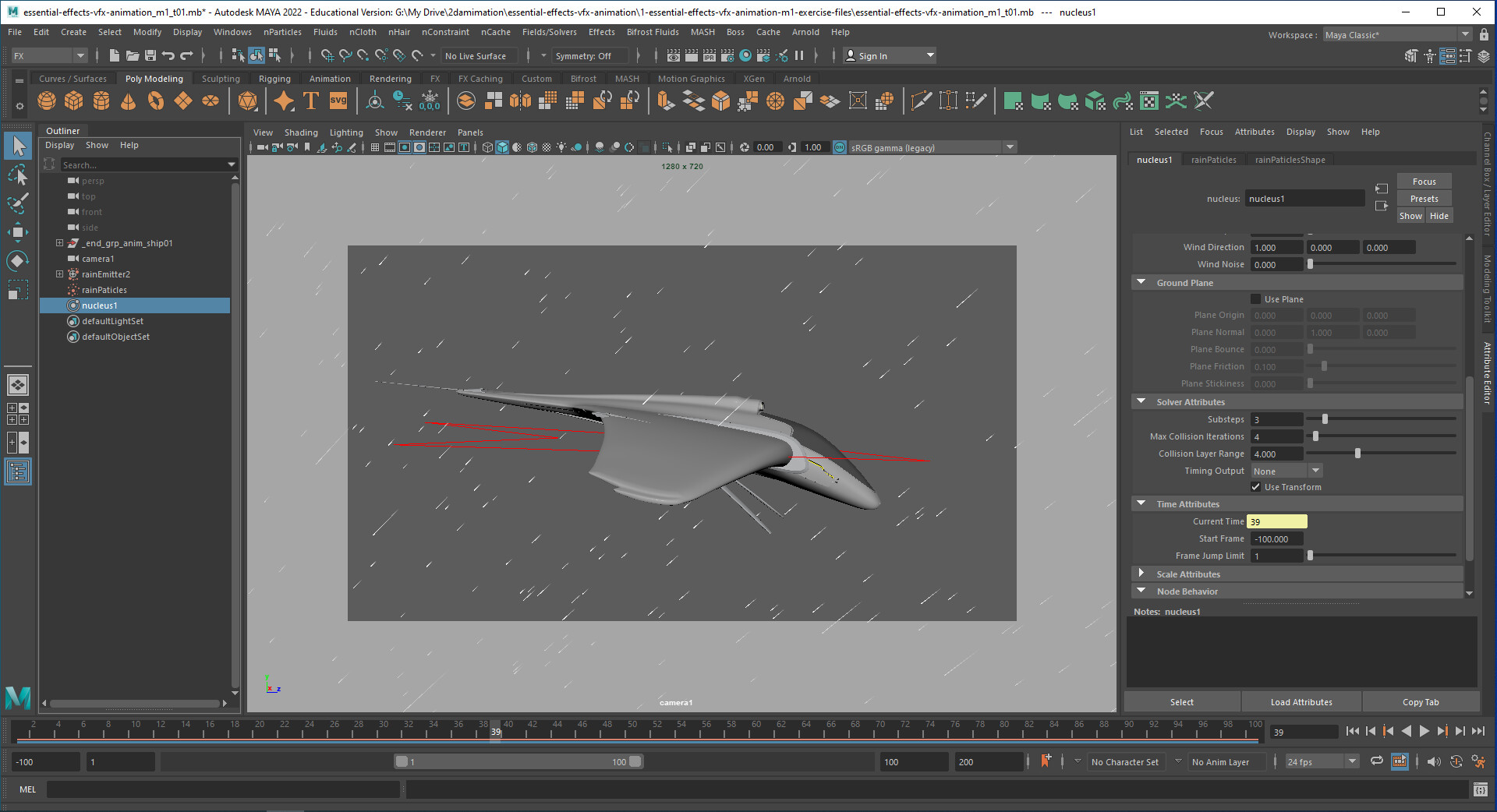Switch to the rainPaticlesShape tab
This screenshot has width=1497, height=812.
tap(1290, 160)
